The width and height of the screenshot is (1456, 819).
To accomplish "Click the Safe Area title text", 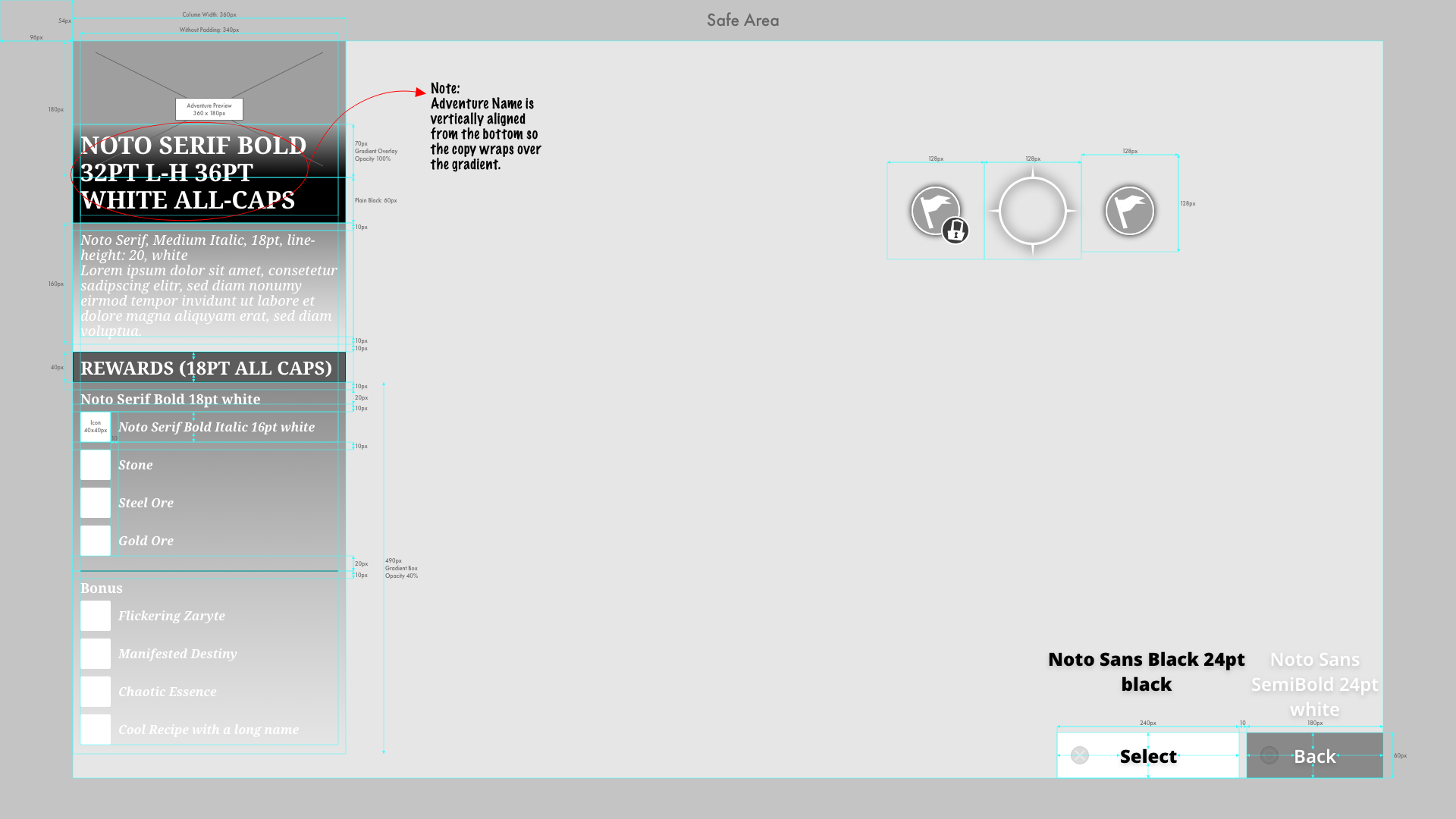I will click(742, 20).
